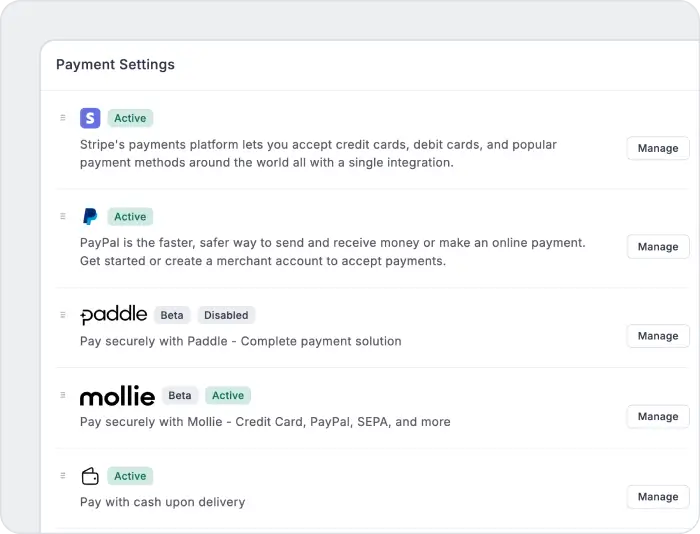Manage the Mollie integration
The width and height of the screenshot is (700, 534).
click(657, 417)
